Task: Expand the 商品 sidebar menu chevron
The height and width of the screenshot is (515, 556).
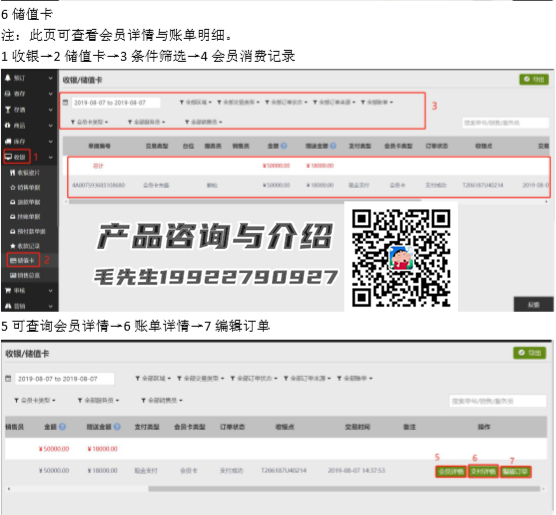Action: tap(51, 125)
